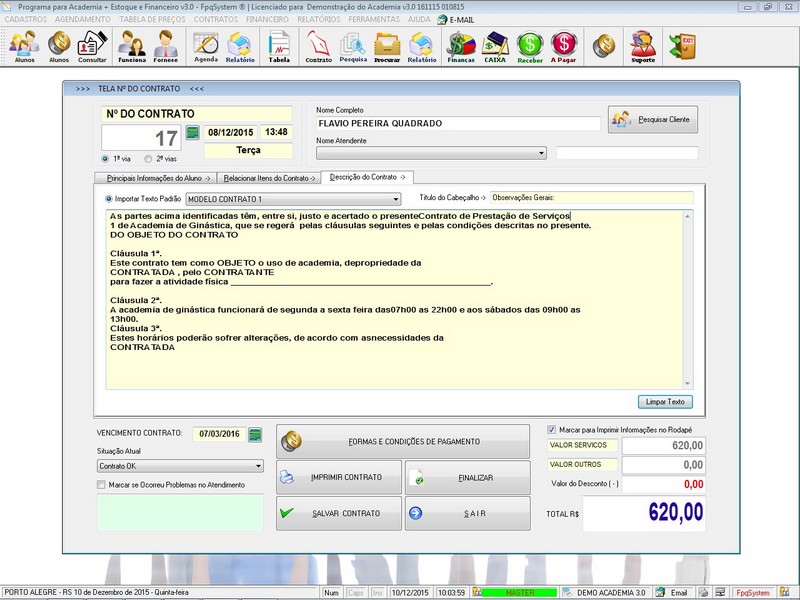Click the Finalizar button
This screenshot has width=800, height=600.
(x=468, y=478)
